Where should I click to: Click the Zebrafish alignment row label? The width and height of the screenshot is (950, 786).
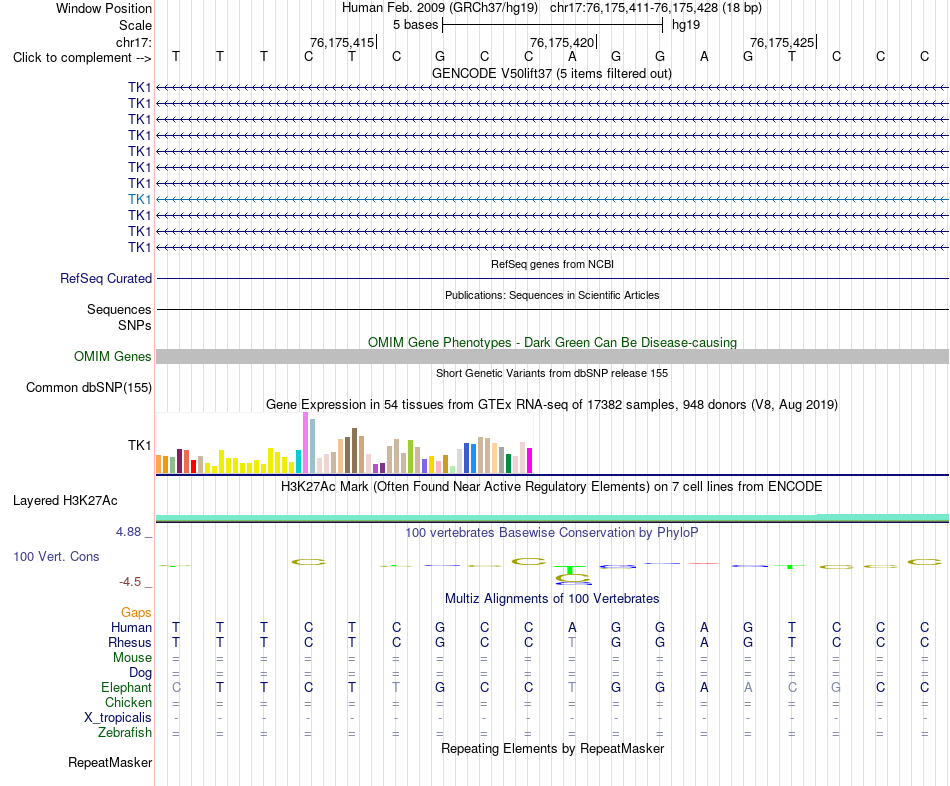pyautogui.click(x=125, y=733)
